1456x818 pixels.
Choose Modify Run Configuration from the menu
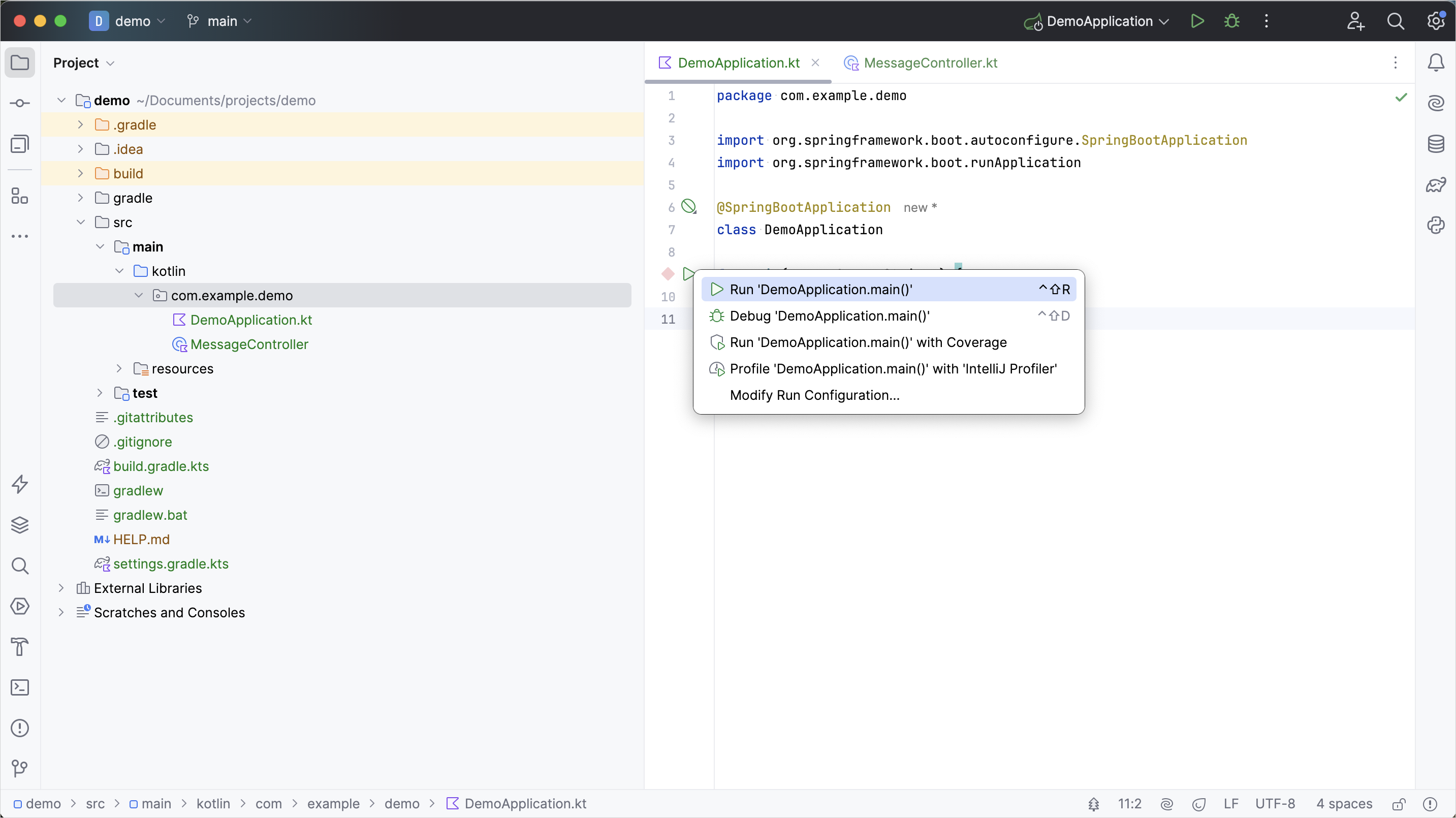click(814, 395)
